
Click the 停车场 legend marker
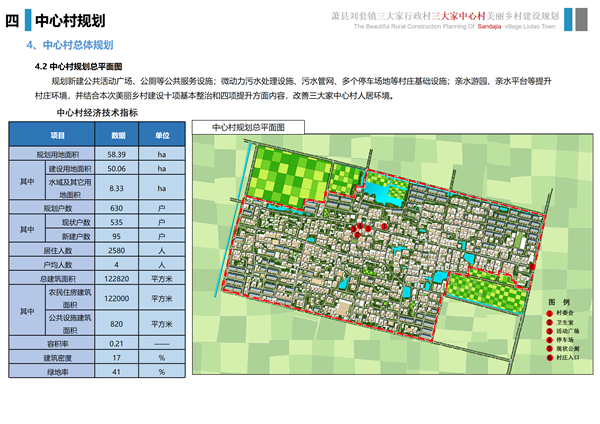tap(550, 340)
